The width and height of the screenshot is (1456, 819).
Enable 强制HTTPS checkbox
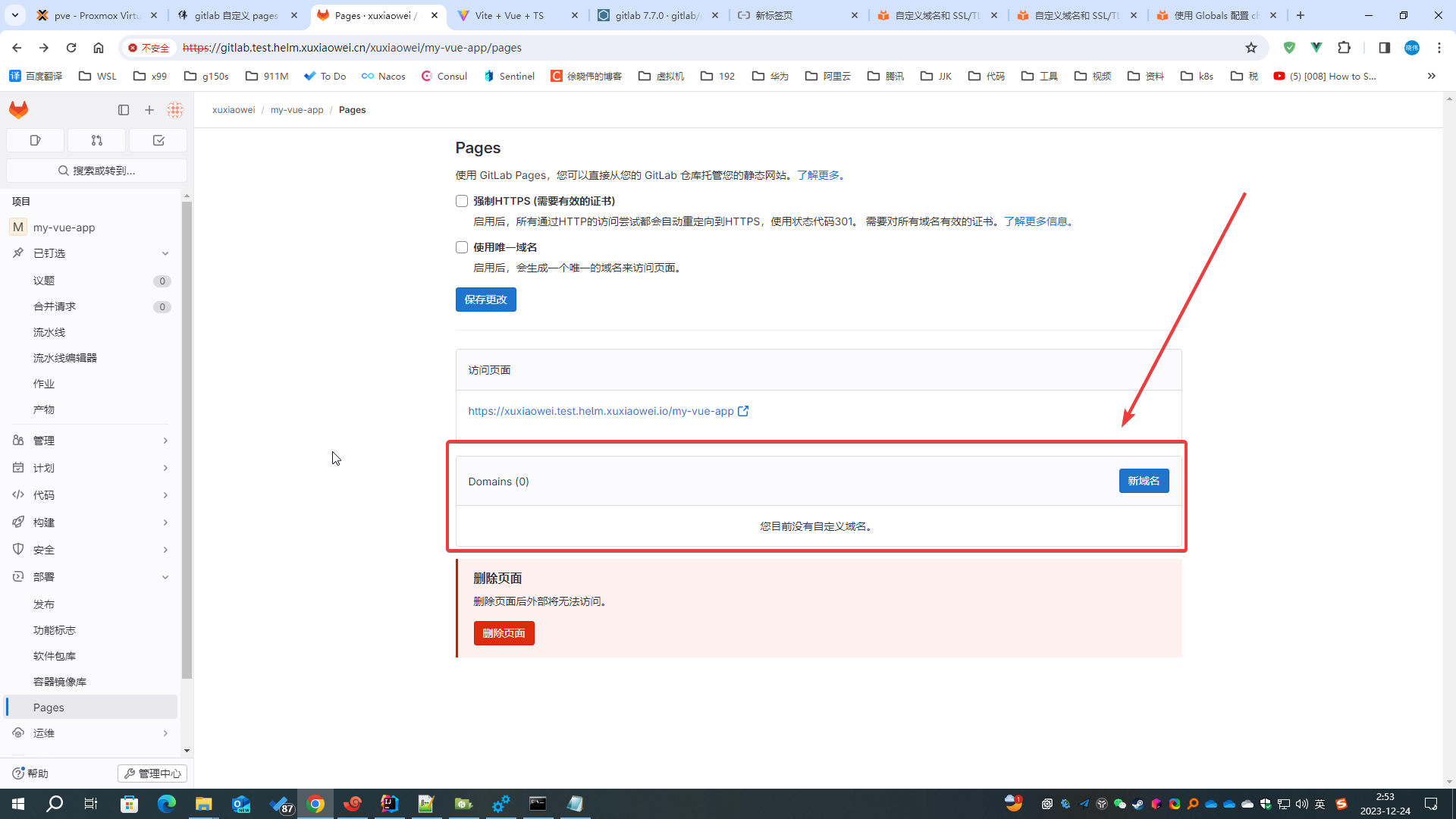[461, 201]
